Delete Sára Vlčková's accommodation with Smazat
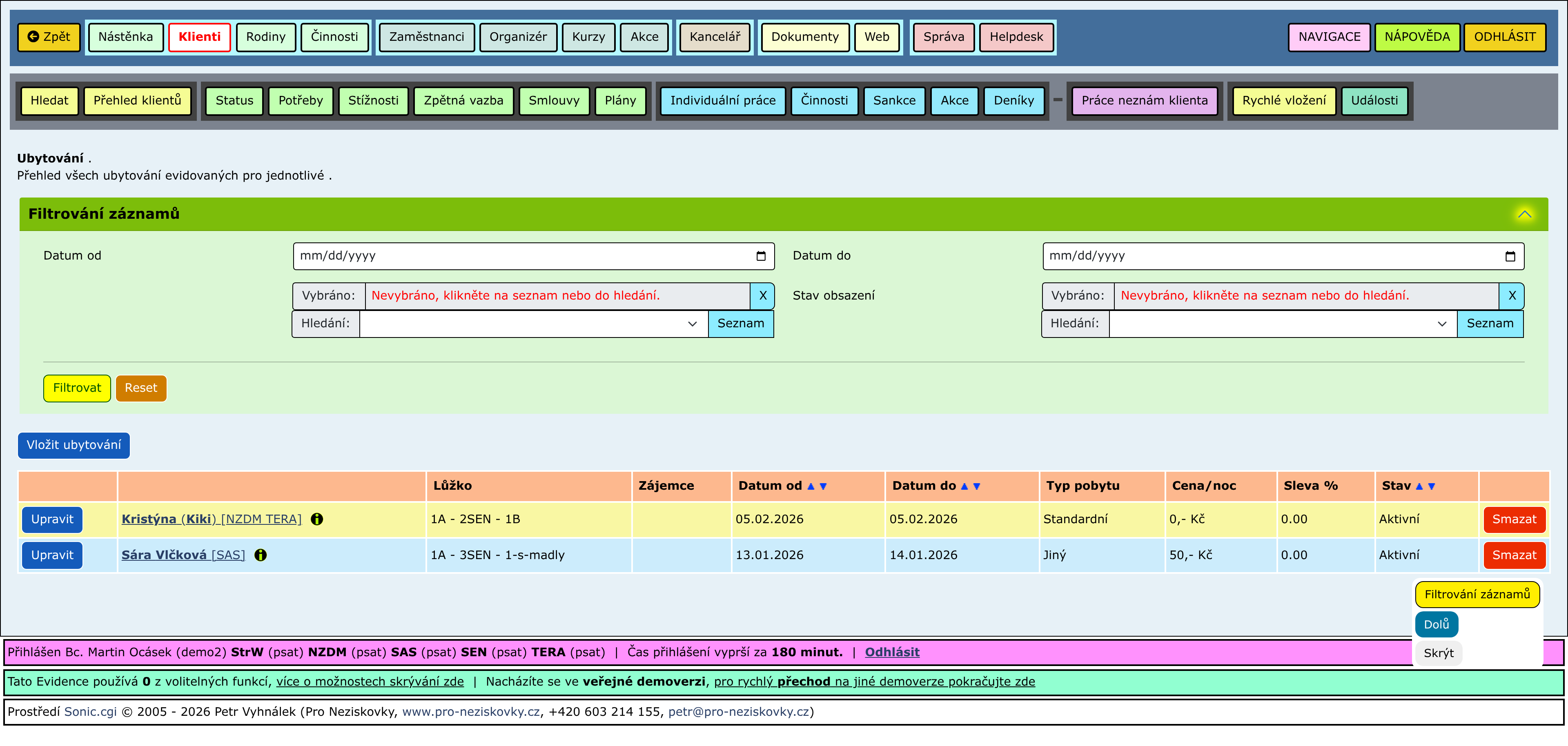Screen dimensions: 1568x746 (x=1514, y=555)
